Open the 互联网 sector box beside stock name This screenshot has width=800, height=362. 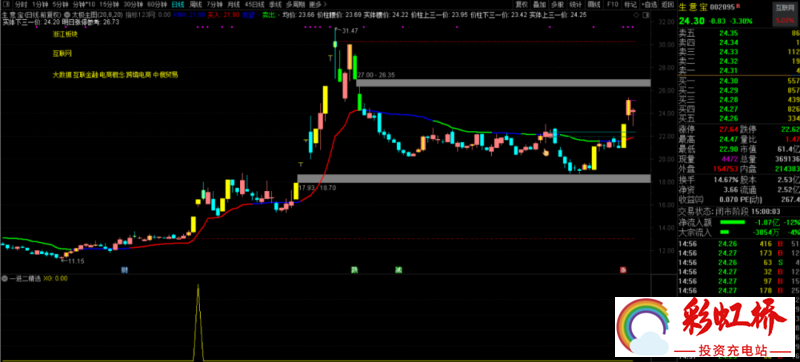(785, 8)
